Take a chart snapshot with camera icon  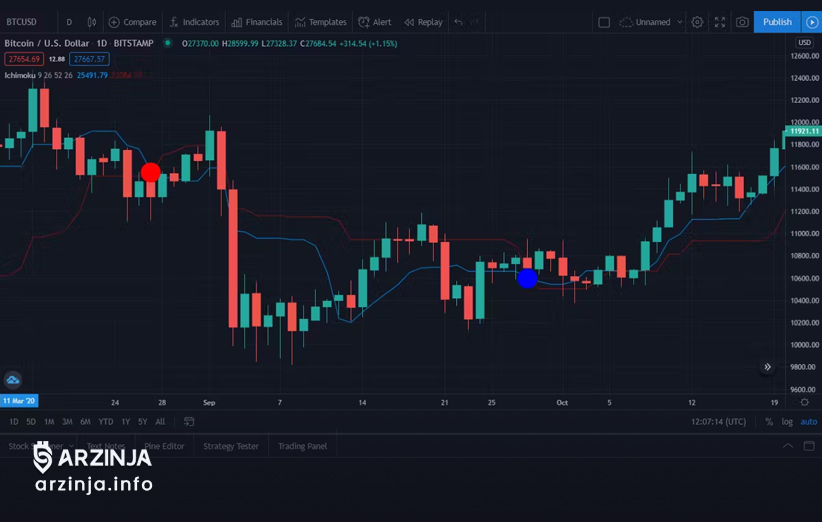point(742,22)
